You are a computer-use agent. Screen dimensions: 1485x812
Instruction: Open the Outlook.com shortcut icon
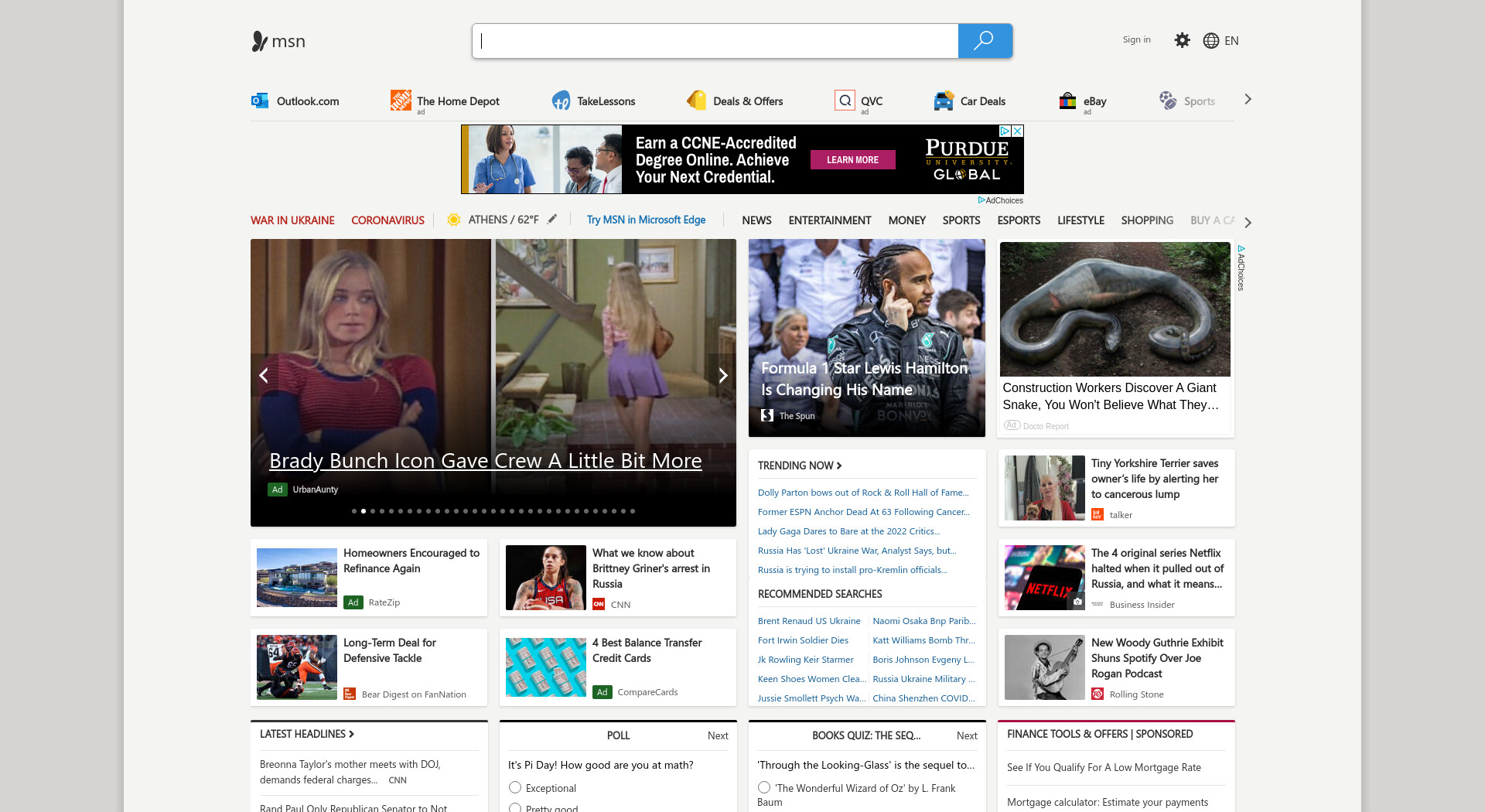[x=260, y=101]
